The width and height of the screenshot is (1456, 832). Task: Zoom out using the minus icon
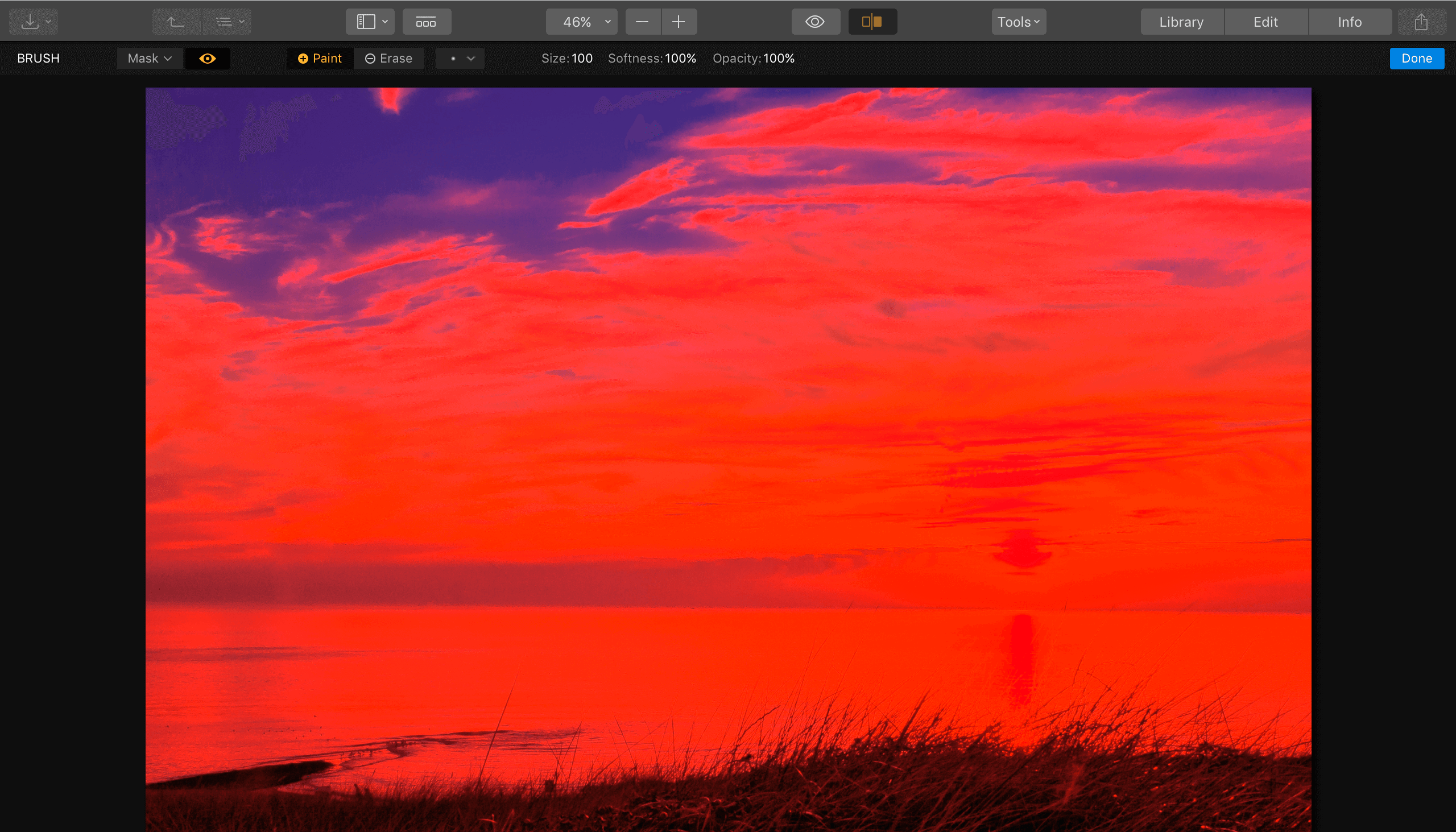click(x=642, y=21)
